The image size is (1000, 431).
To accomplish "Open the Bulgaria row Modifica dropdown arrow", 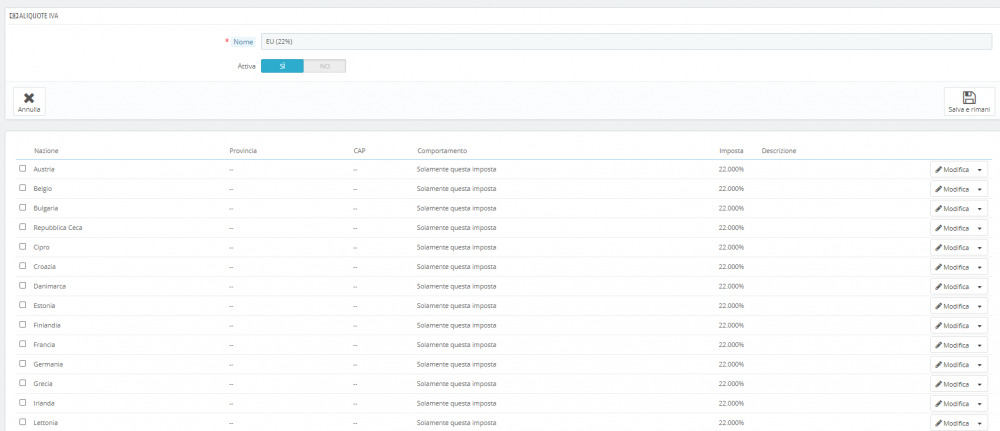I will (x=980, y=209).
